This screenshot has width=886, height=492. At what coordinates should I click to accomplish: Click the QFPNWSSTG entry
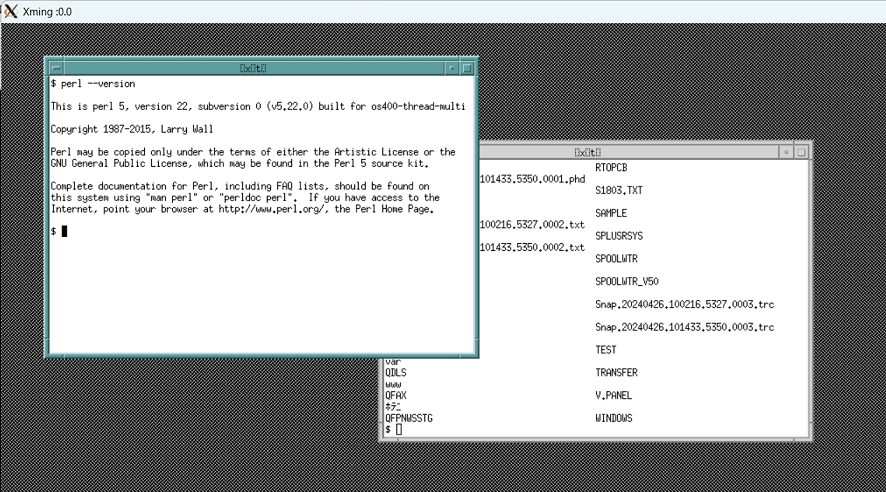click(x=409, y=418)
